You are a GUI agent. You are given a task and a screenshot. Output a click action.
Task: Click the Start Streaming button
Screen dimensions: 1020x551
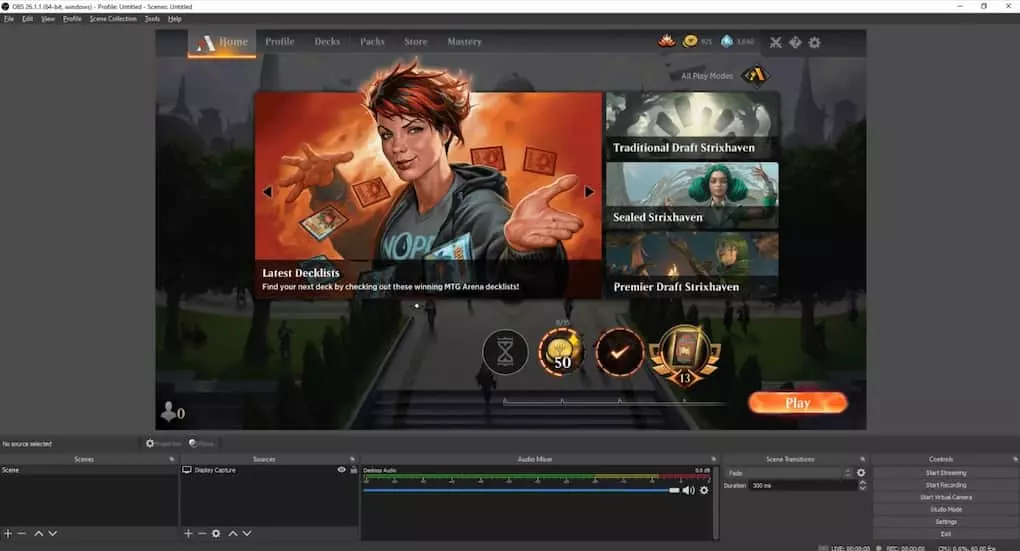[946, 473]
